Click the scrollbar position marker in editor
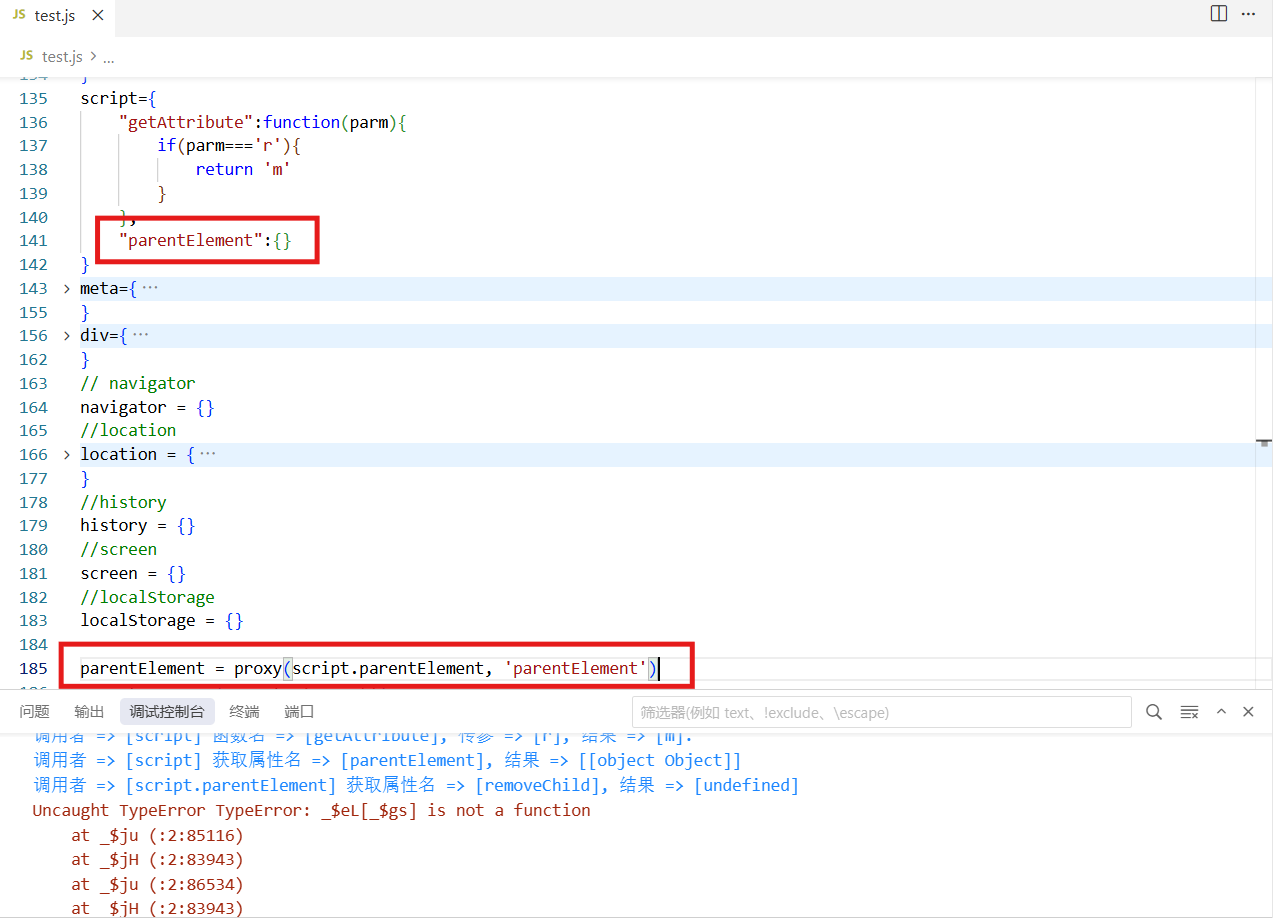 pyautogui.click(x=1264, y=441)
